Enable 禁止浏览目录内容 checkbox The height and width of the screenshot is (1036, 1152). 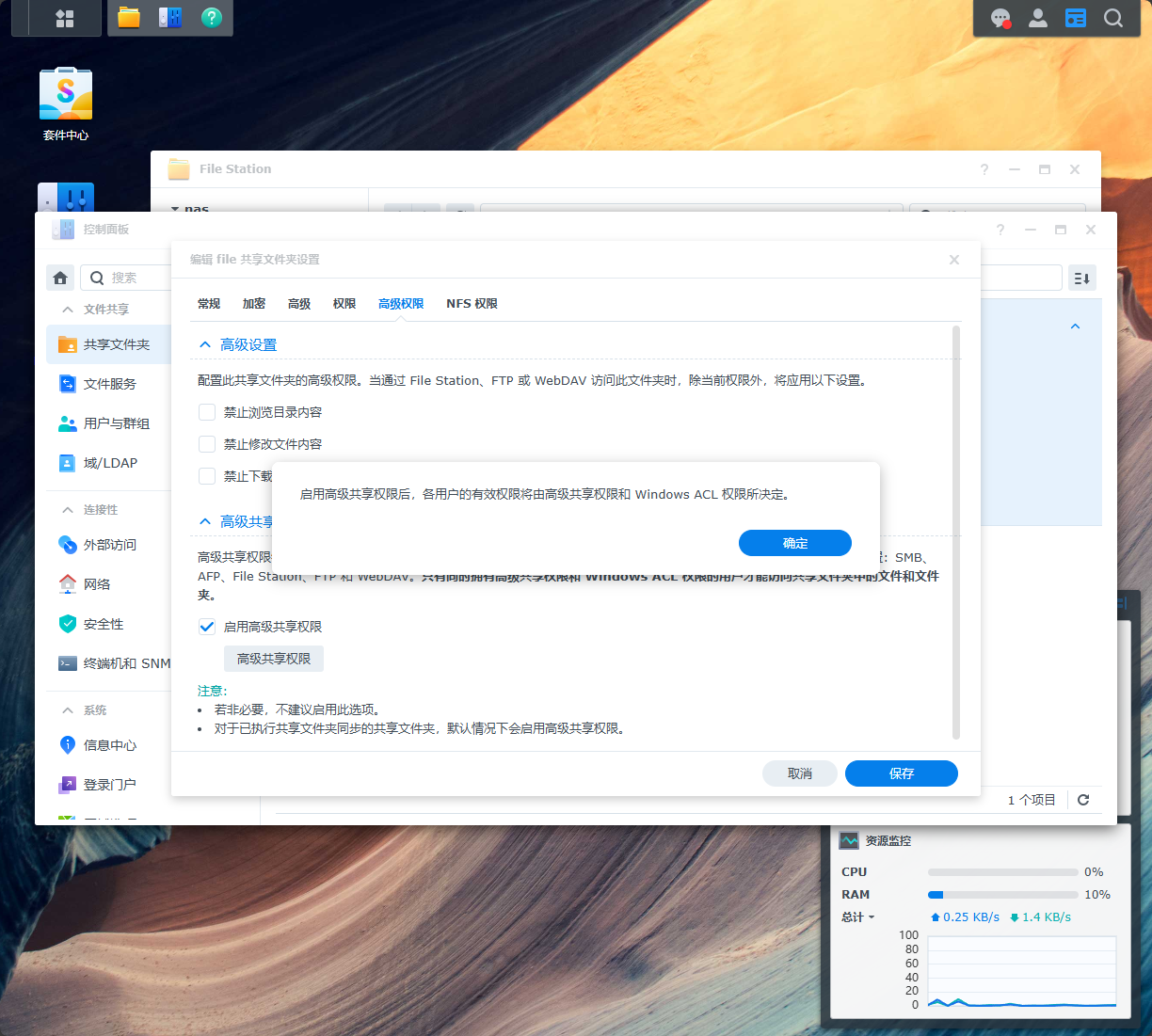coord(207,412)
